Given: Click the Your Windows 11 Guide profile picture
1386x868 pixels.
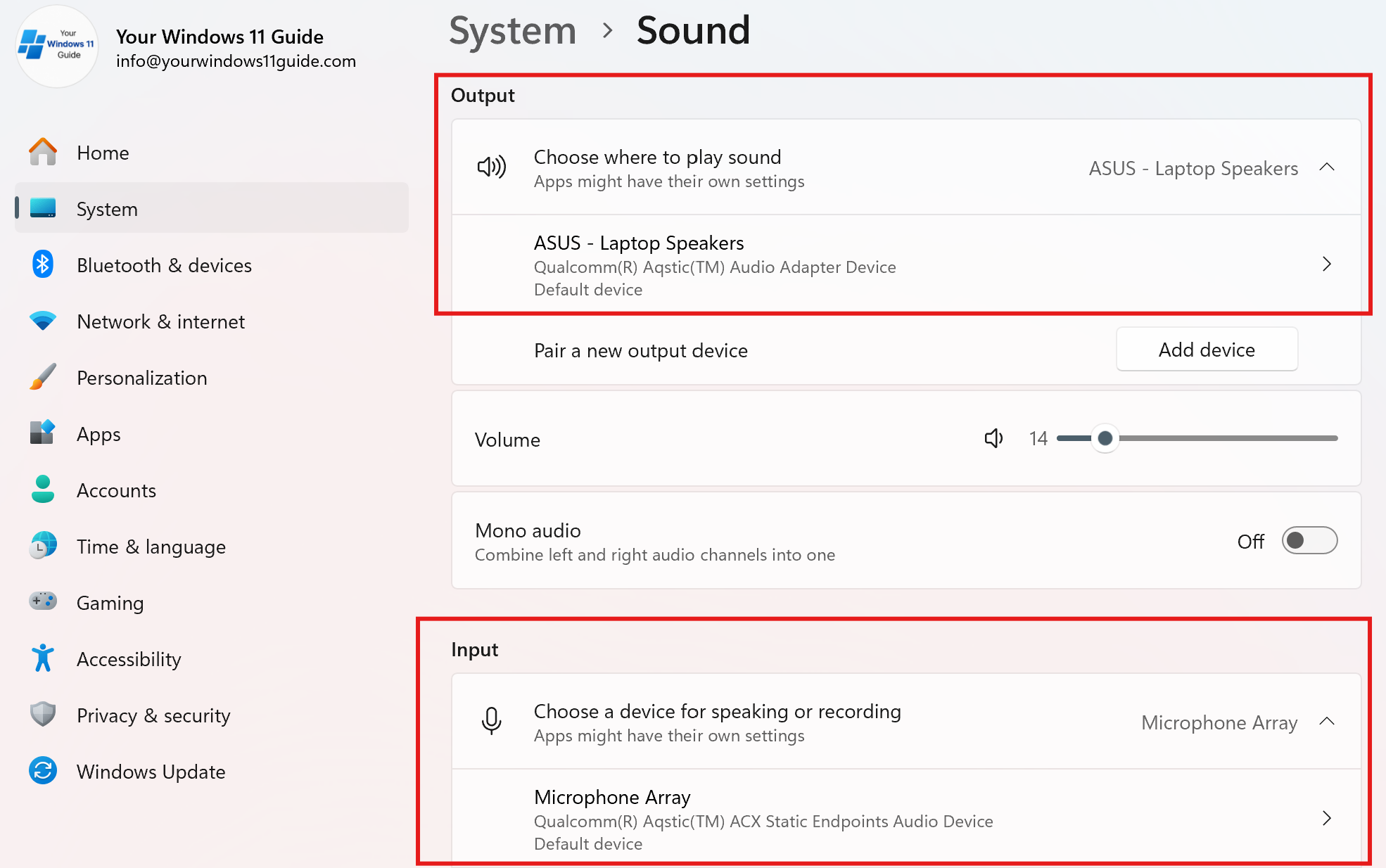Looking at the screenshot, I should pos(56,46).
